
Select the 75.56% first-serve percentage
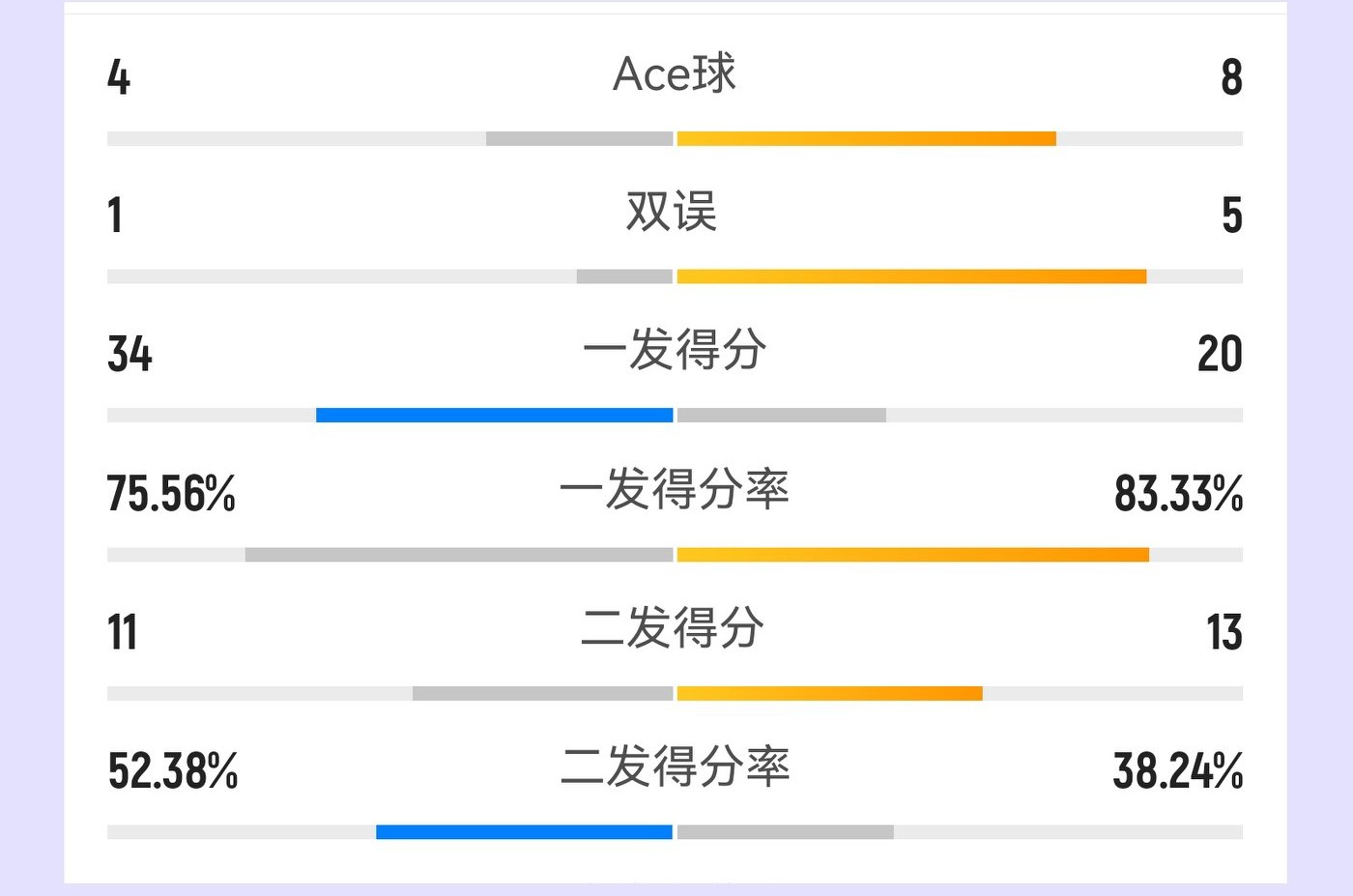click(x=171, y=493)
